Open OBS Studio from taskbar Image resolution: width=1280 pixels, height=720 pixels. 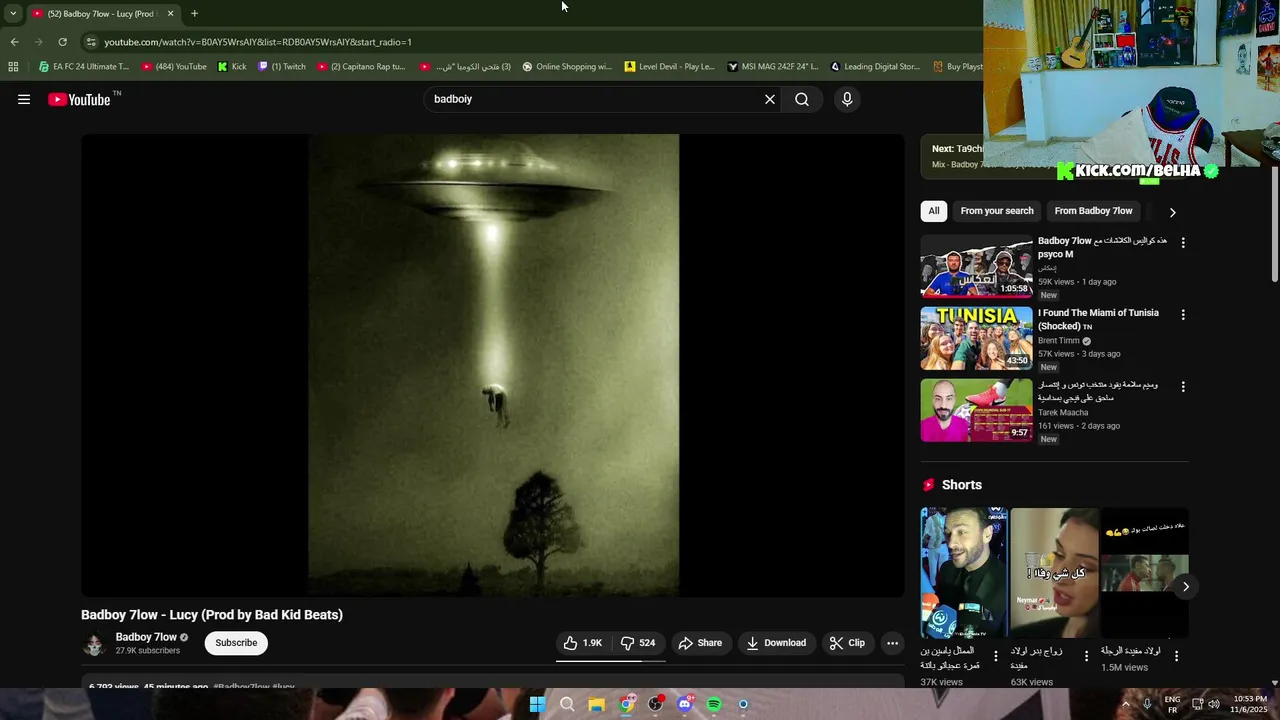click(655, 704)
